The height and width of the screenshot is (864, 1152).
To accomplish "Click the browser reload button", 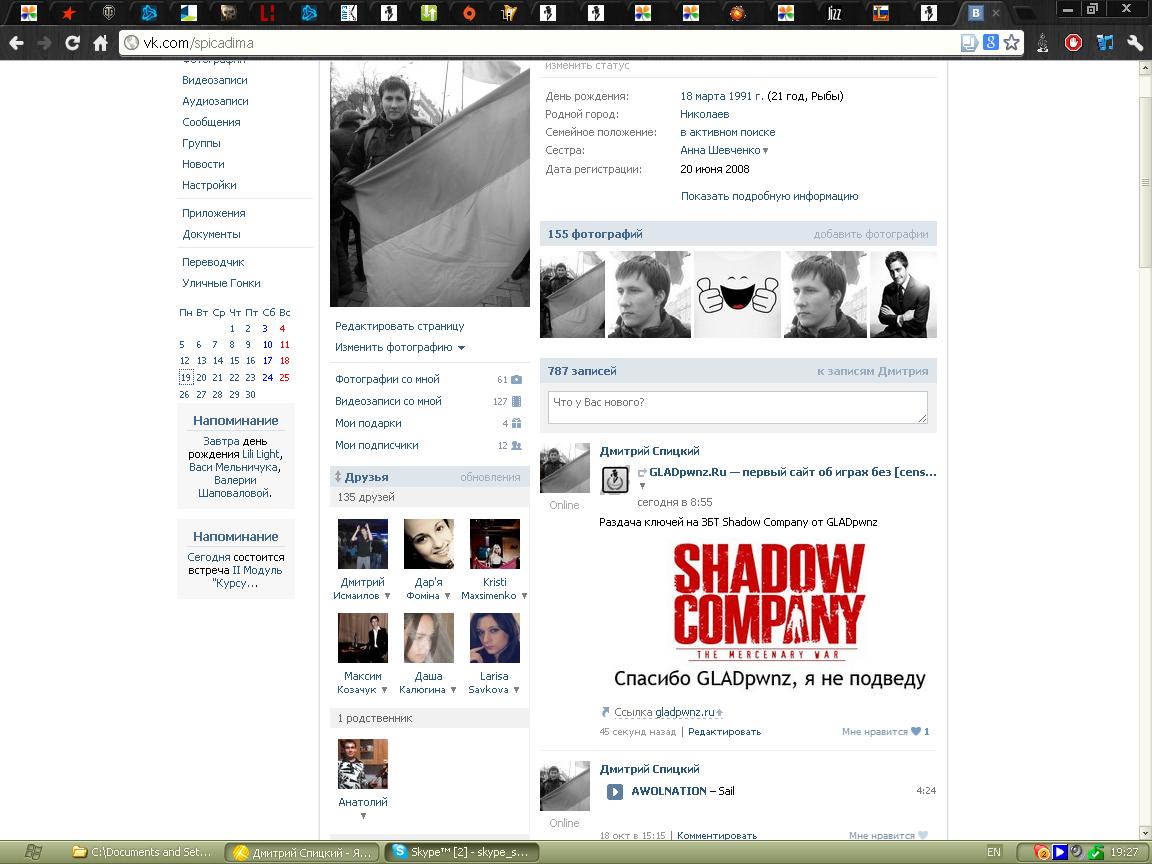I will [x=72, y=43].
